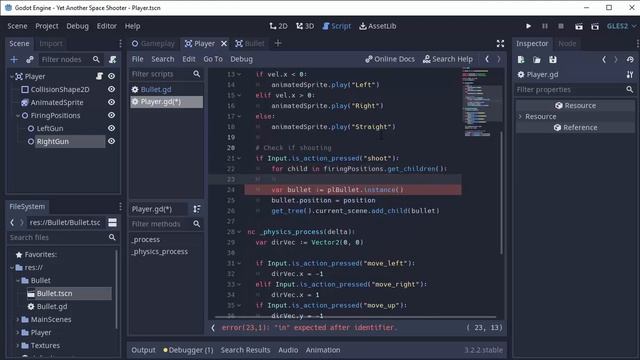Collapse the res:// root folder
The image size is (640, 360).
[12, 268]
